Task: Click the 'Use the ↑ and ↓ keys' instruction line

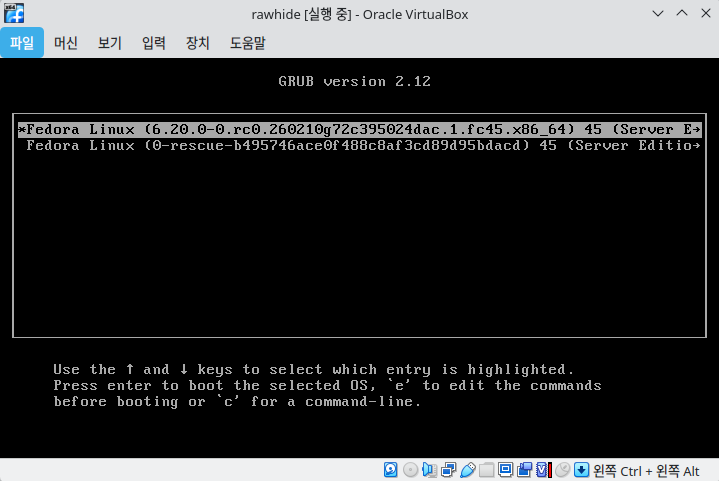Action: [x=313, y=370]
